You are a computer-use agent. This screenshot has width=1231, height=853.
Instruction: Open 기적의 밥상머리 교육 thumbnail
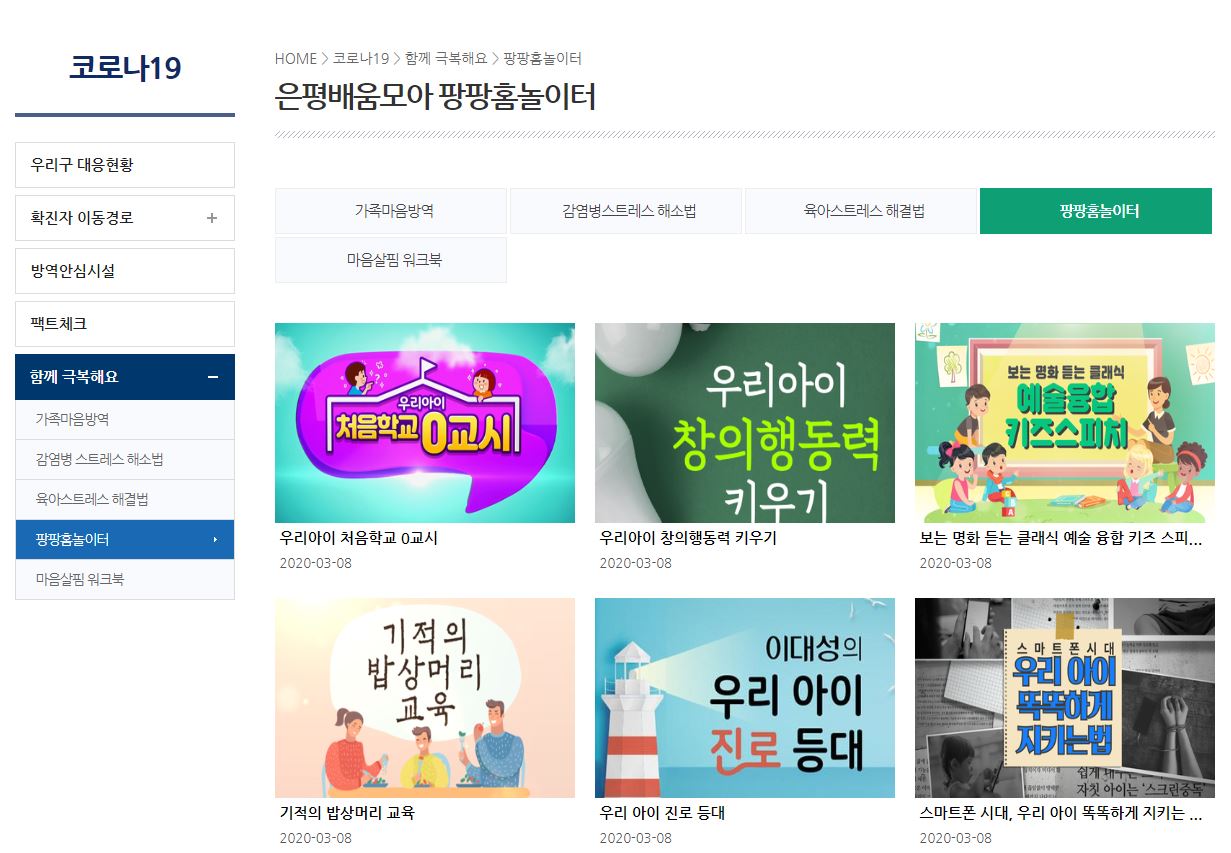[425, 698]
